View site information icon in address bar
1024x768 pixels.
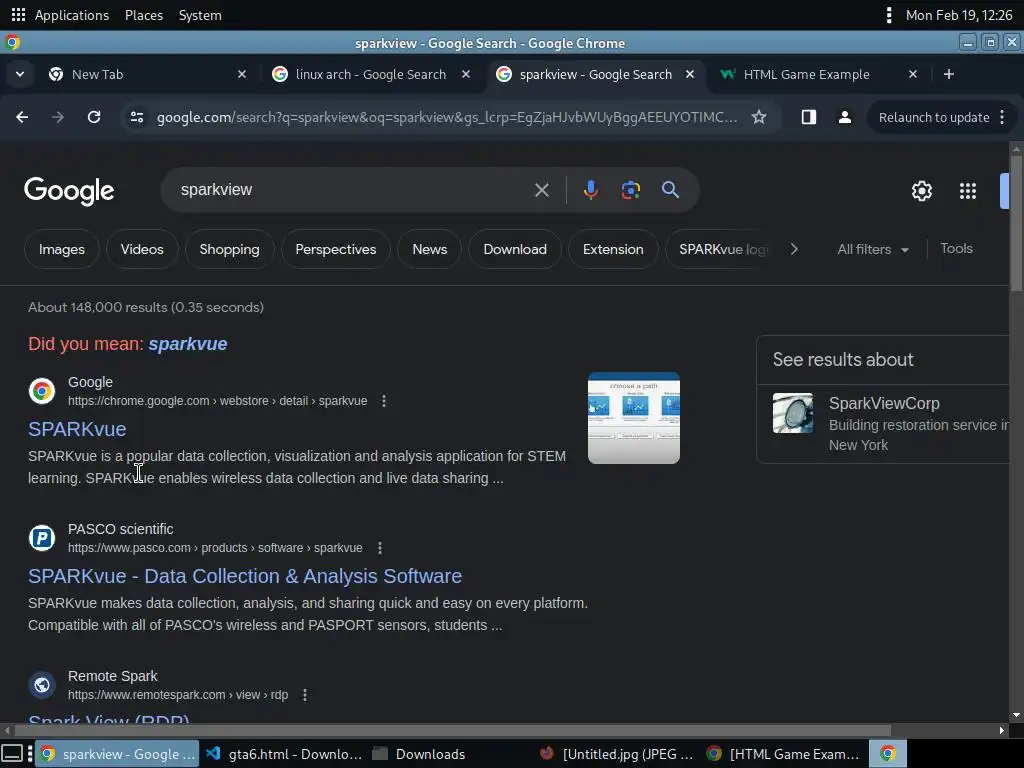137,117
